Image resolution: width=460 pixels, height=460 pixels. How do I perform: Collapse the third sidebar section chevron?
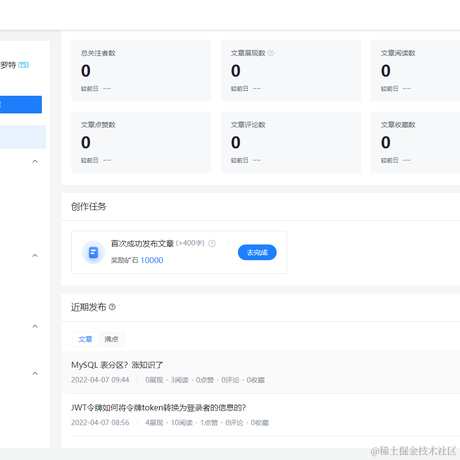pyautogui.click(x=35, y=326)
